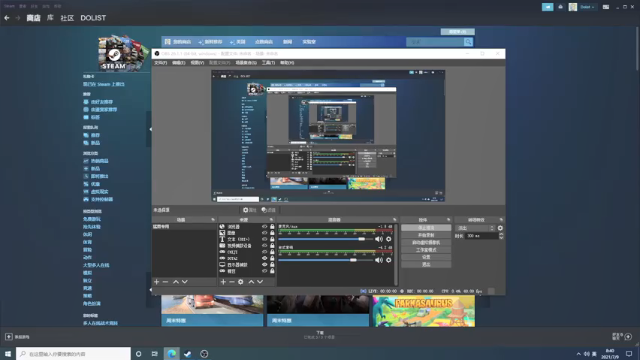
Task: Click the 开始录制 button in OBS
Action: point(426,235)
